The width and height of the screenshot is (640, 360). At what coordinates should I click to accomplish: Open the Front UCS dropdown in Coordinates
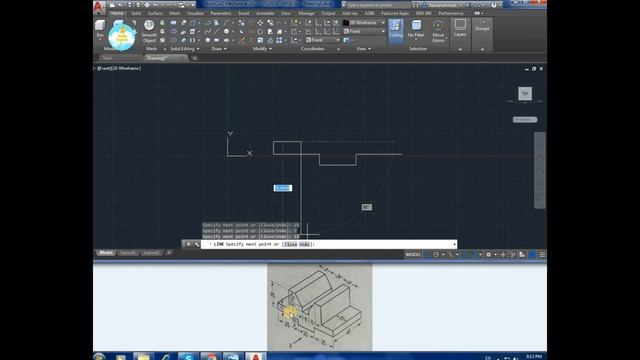point(322,40)
